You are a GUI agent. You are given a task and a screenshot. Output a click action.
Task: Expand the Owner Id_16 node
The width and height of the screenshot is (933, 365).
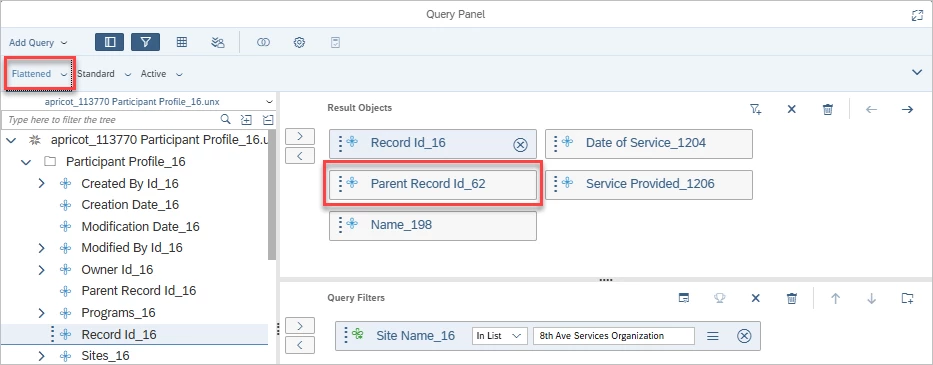coord(42,270)
